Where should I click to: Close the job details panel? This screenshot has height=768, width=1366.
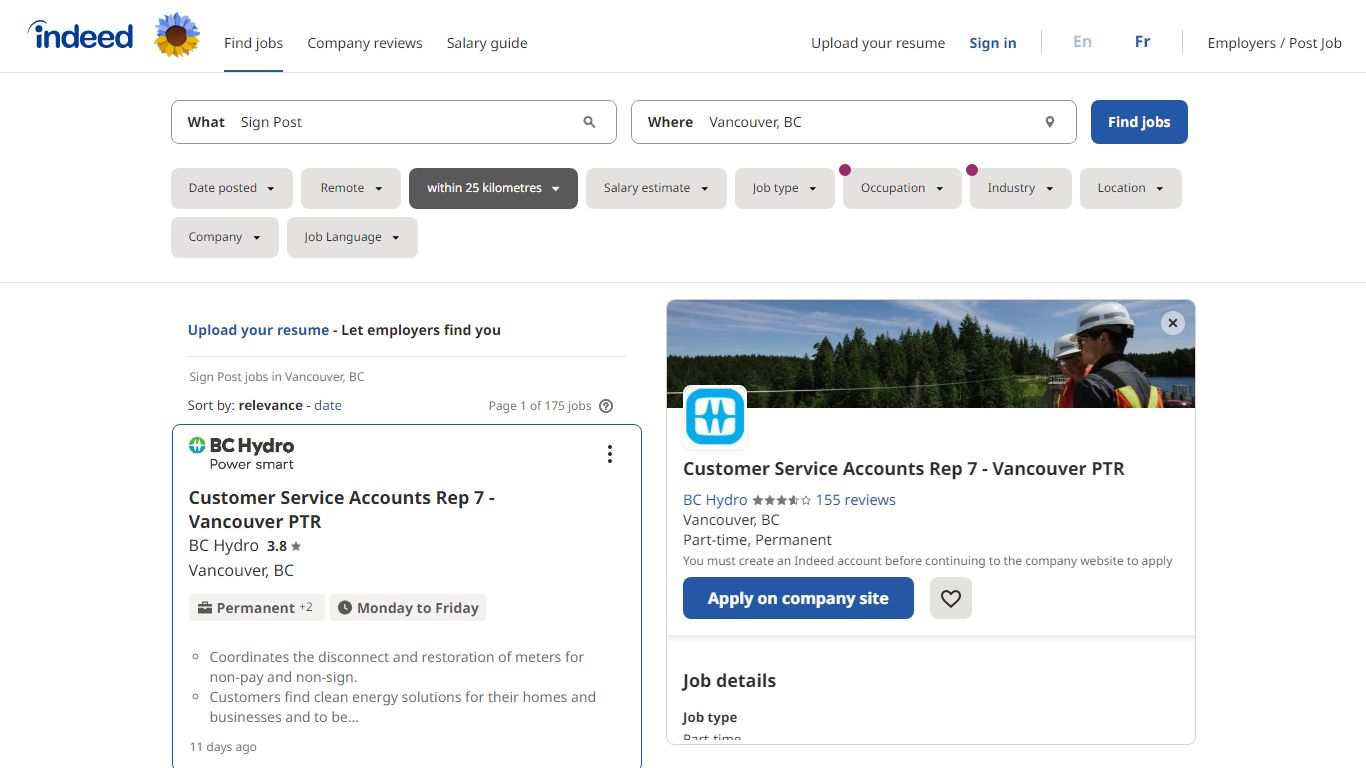[1173, 323]
